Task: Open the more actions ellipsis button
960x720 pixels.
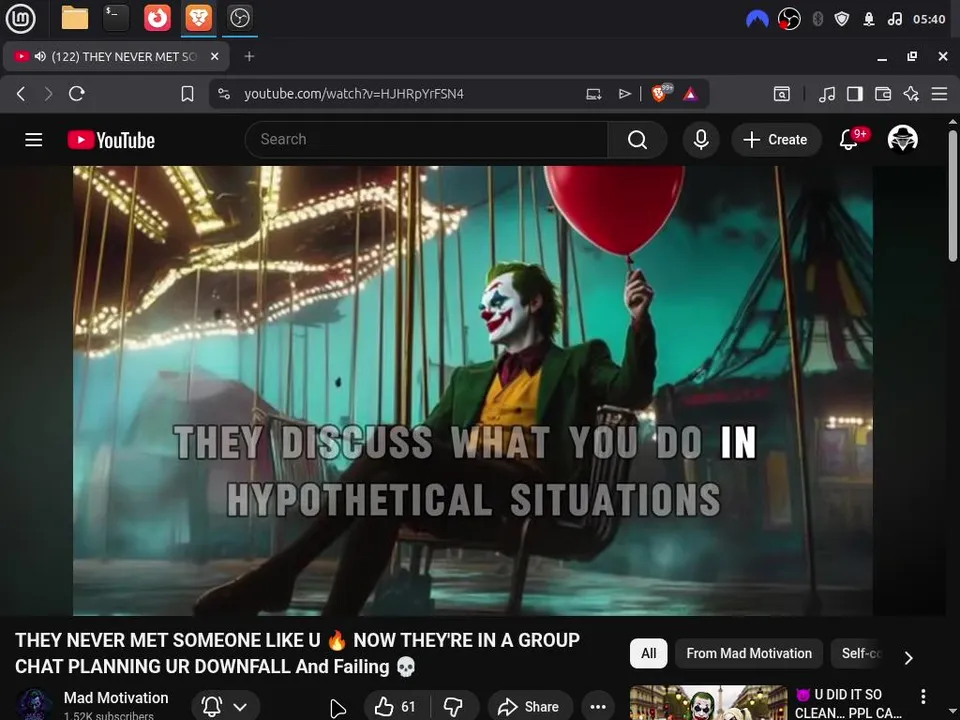Action: click(598, 707)
